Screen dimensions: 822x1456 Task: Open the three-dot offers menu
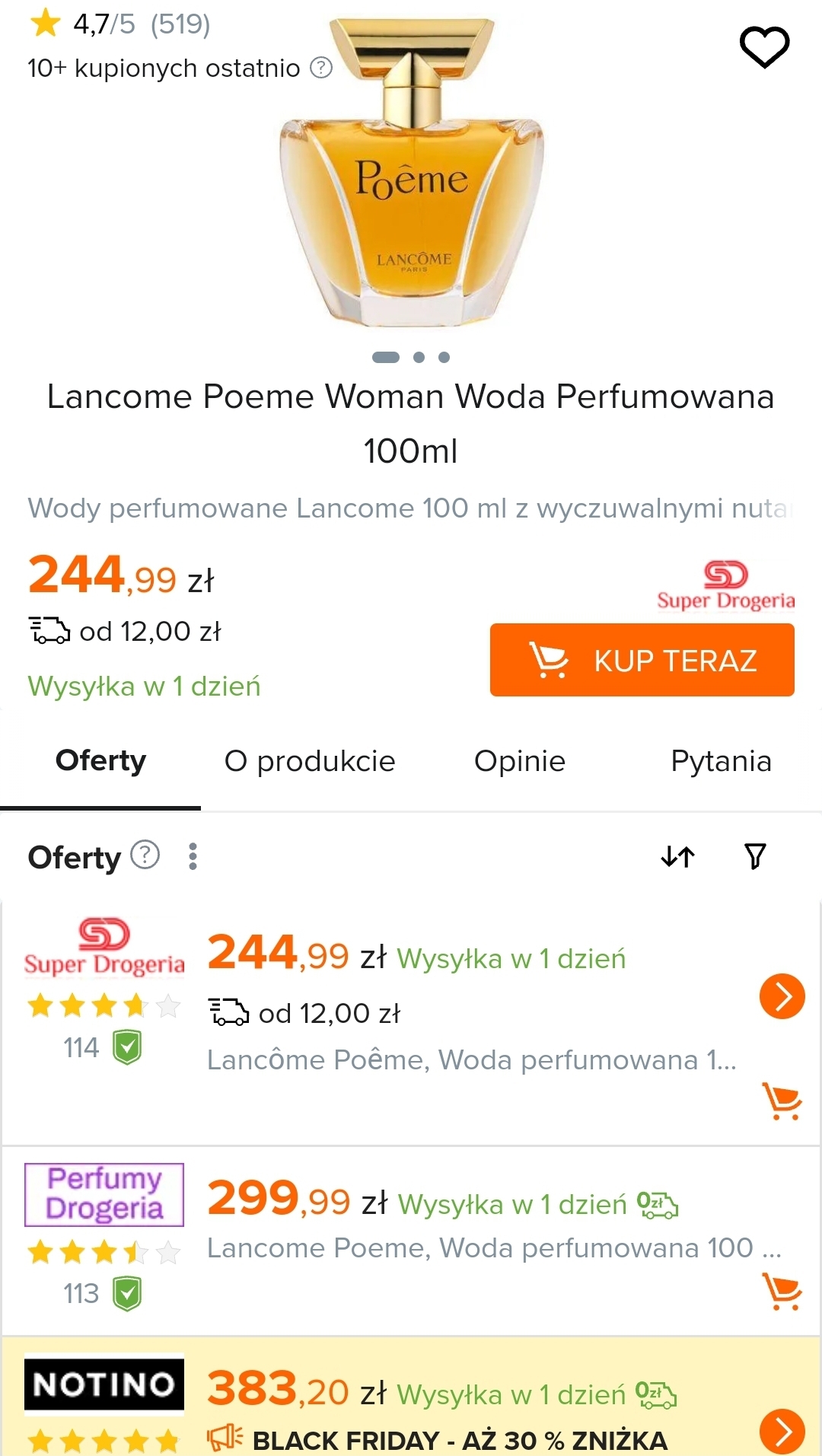point(193,856)
